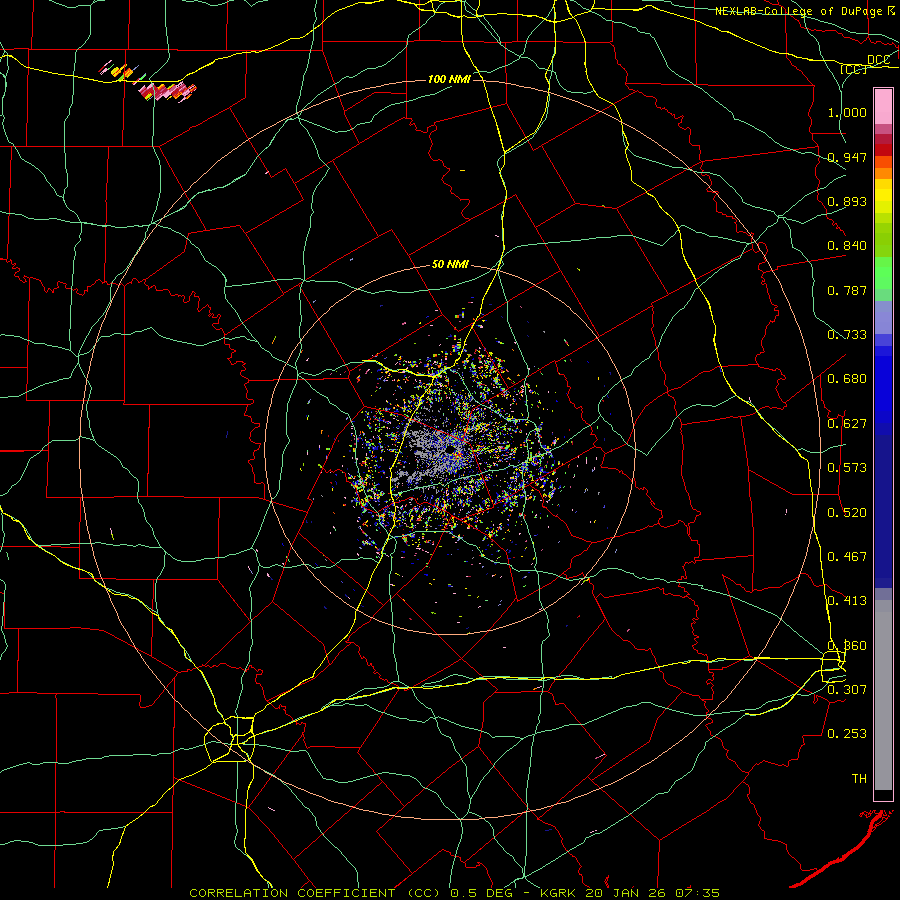Select the 0.947 color scale value
This screenshot has height=900, width=900.
coord(847,157)
